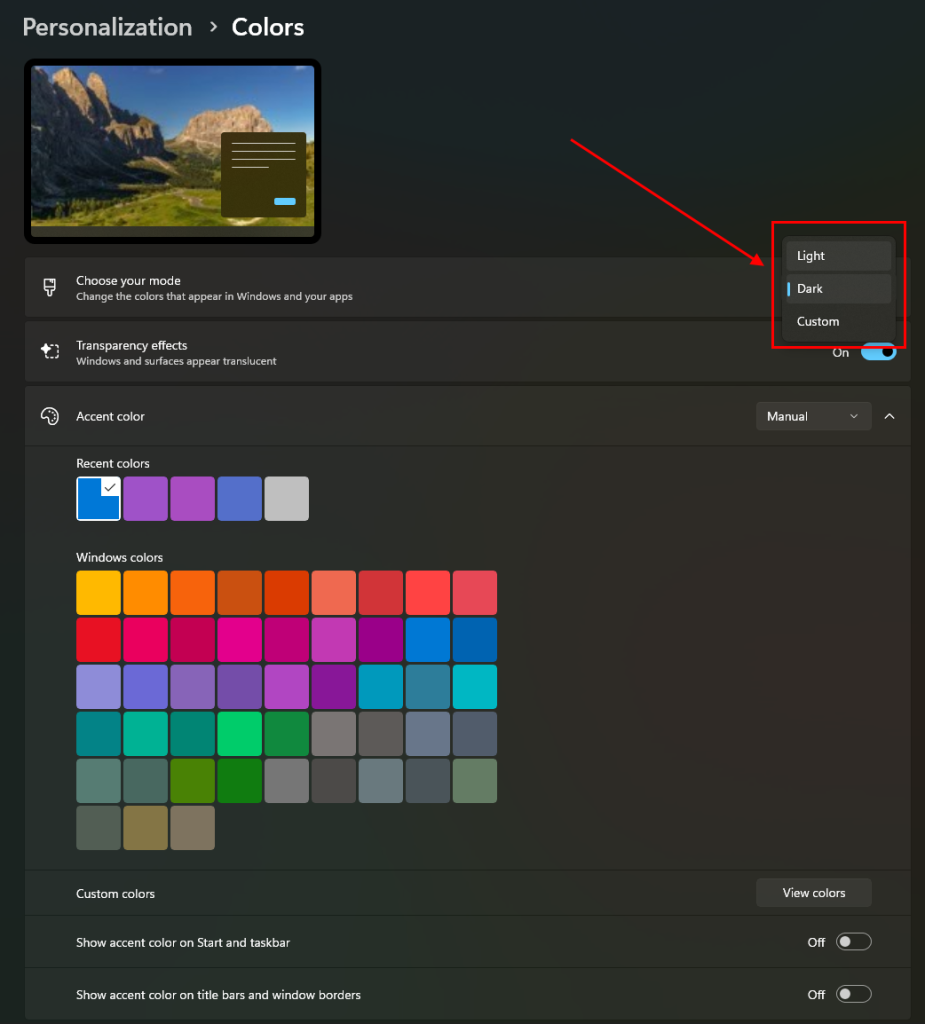Pick the light gray swatch in Recent colors
The width and height of the screenshot is (925, 1024).
click(286, 498)
